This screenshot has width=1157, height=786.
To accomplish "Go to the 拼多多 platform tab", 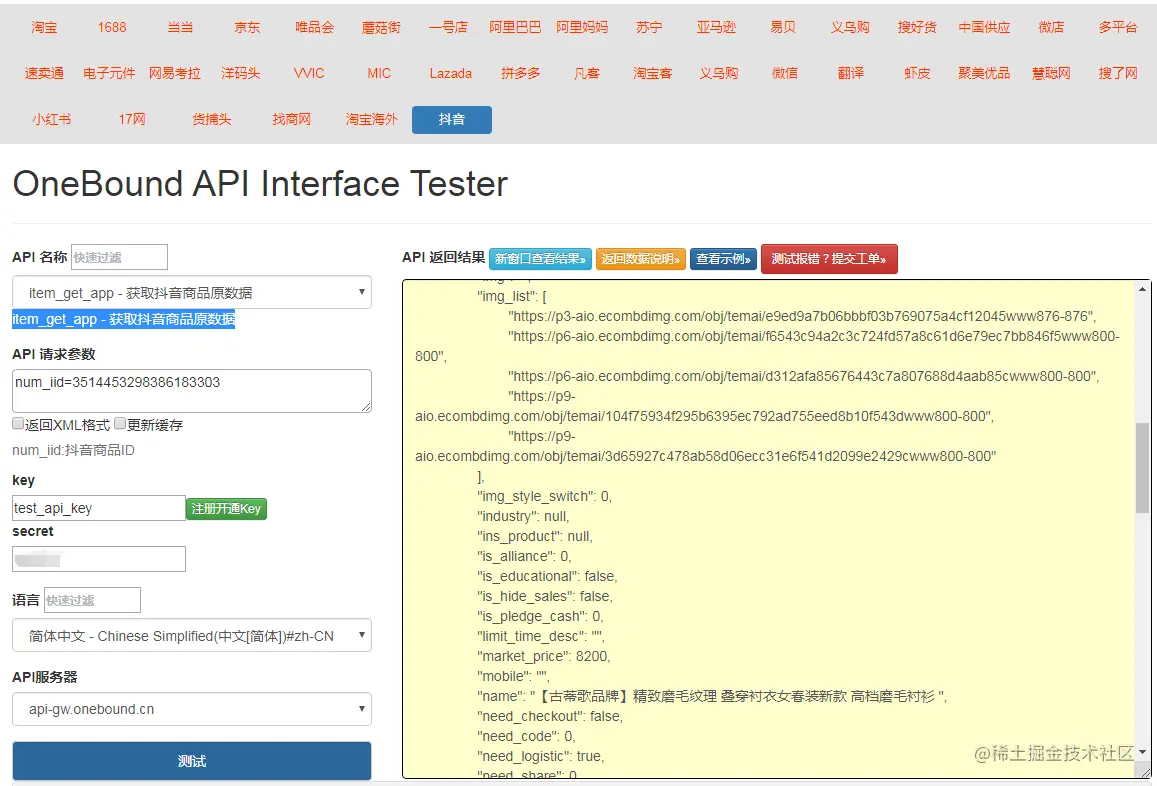I will tap(520, 73).
